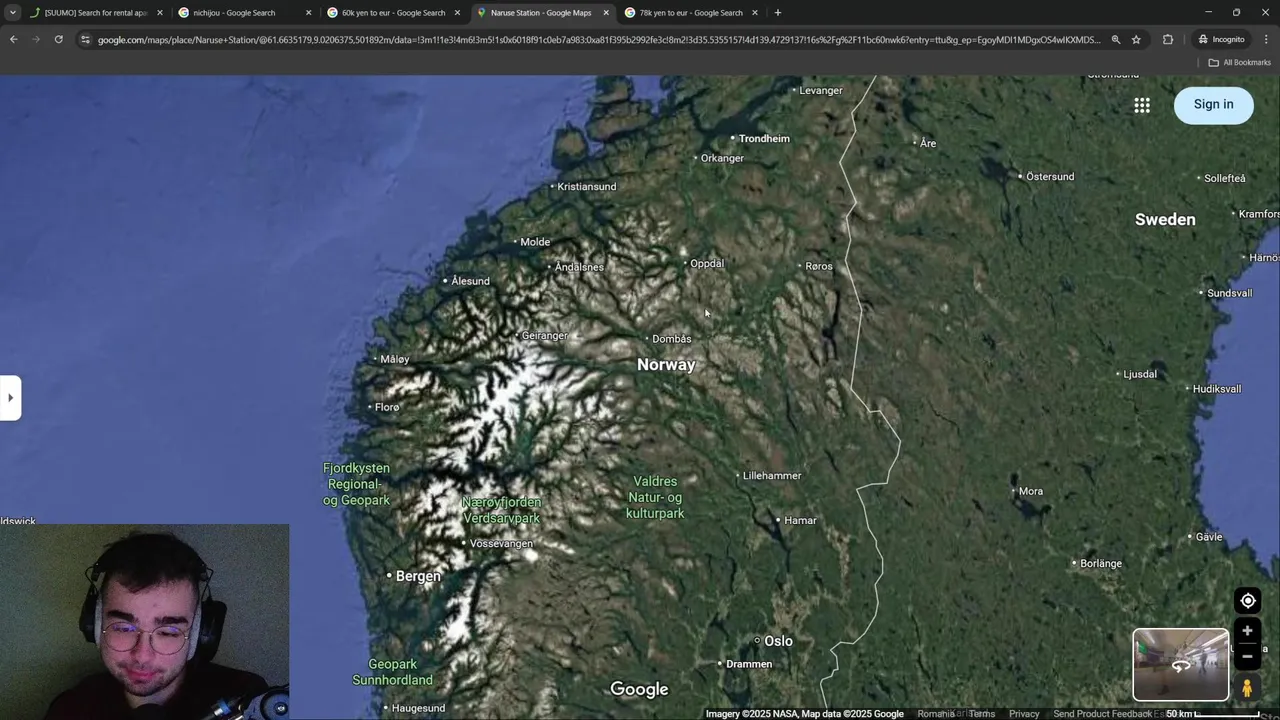The image size is (1280, 720).
Task: Select the Street View Pegman
Action: pyautogui.click(x=1247, y=688)
